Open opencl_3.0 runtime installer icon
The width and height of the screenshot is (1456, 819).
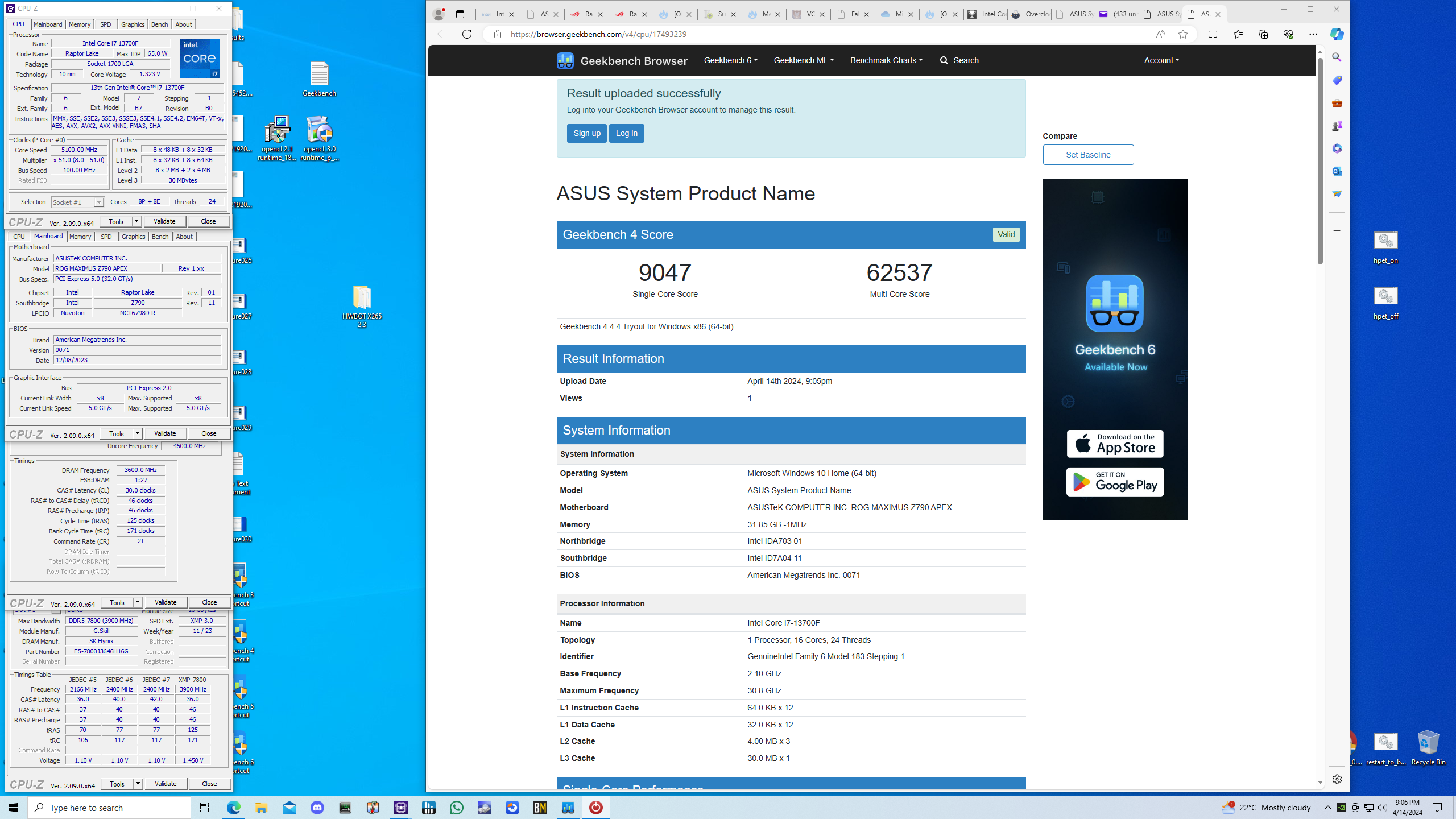coord(319,139)
